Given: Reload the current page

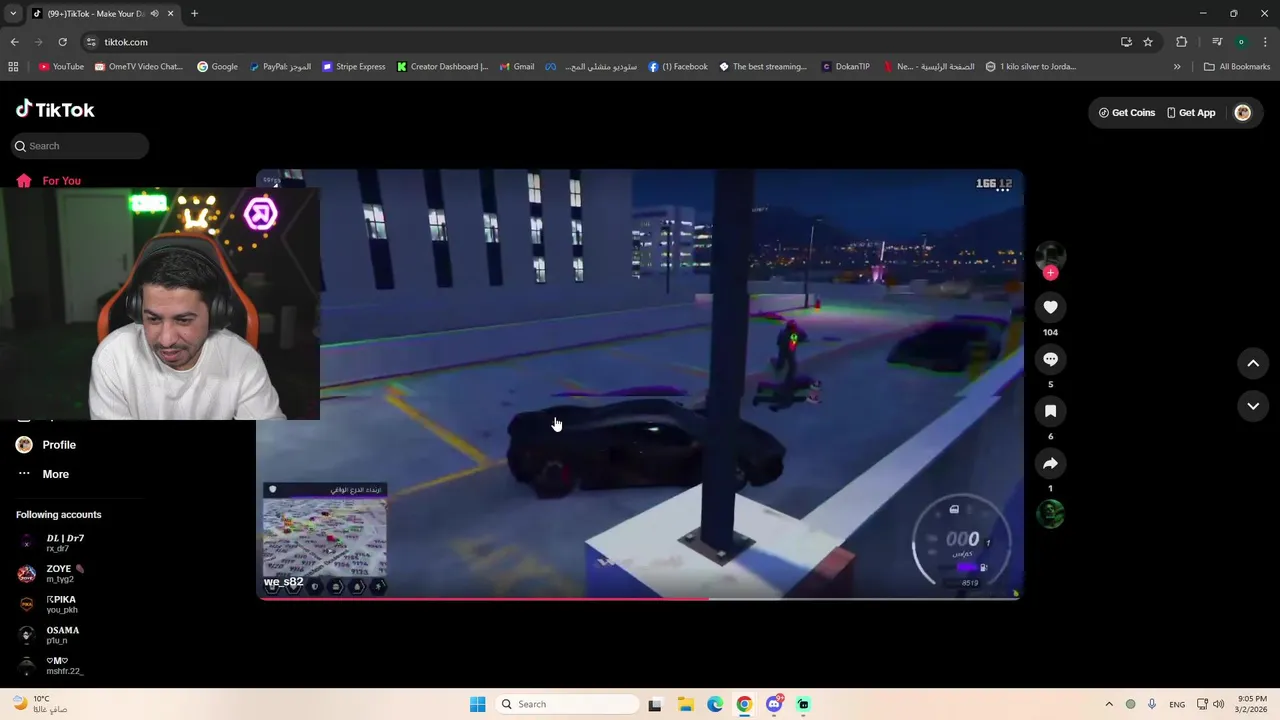Looking at the screenshot, I should click(62, 42).
